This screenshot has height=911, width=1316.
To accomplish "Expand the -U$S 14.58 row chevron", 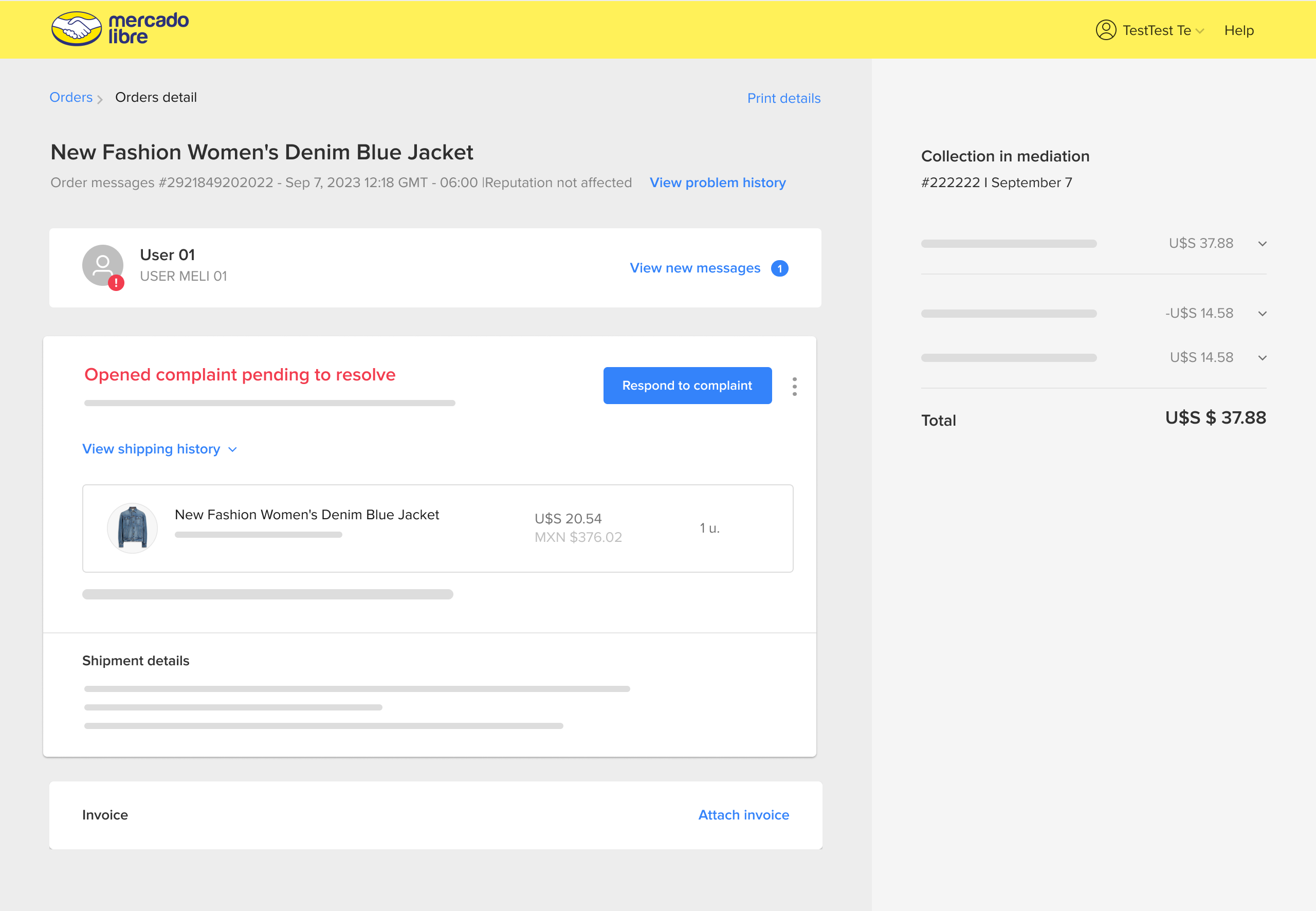I will click(x=1262, y=314).
